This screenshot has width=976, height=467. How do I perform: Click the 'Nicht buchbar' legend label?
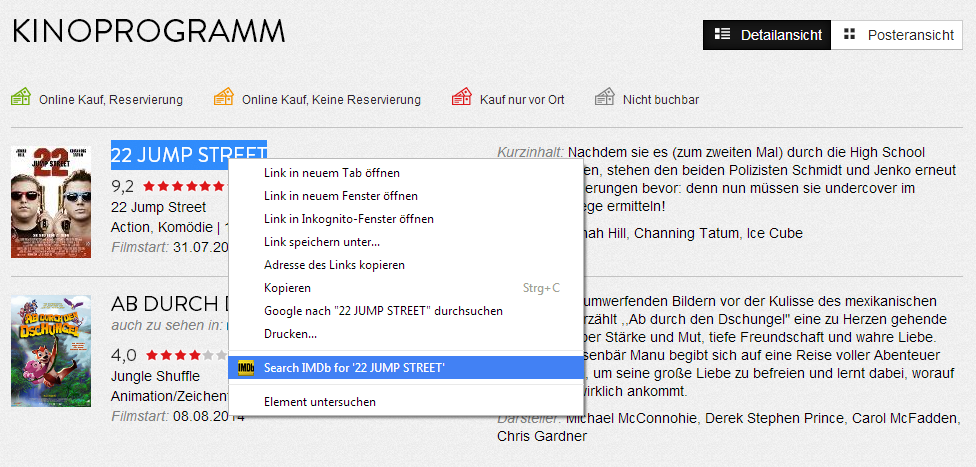[661, 100]
